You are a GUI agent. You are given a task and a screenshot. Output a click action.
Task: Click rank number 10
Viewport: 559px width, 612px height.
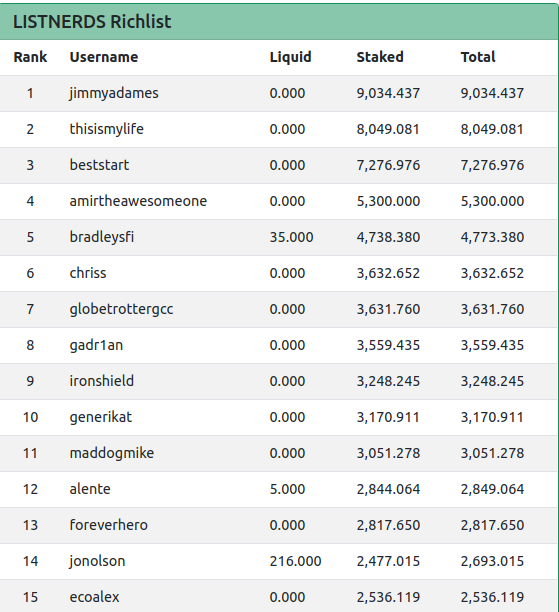click(30, 417)
